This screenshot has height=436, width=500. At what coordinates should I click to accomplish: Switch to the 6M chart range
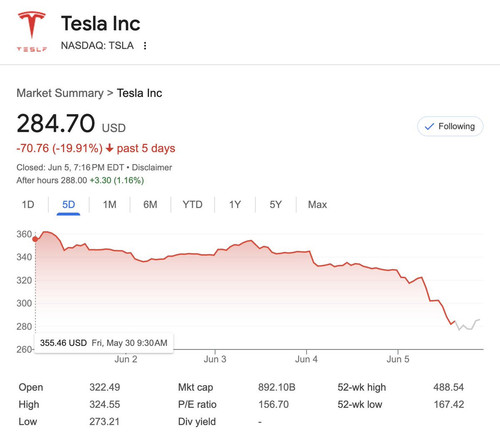tap(150, 204)
